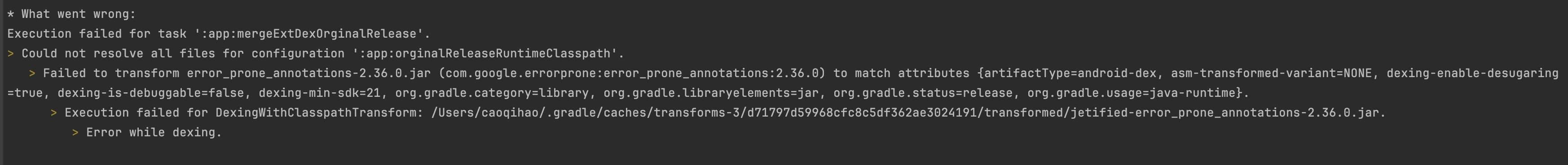Click the com.google.errorprone:error_prone_annotations:2.36.0 coordinate
Screen dimensions: 1568x165
[632, 73]
